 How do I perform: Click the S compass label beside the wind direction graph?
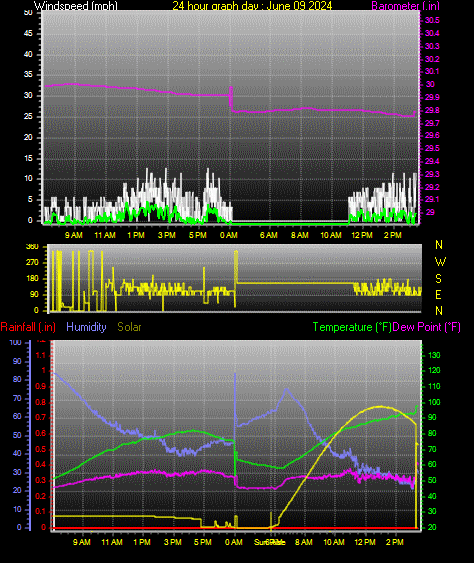pyautogui.click(x=438, y=279)
